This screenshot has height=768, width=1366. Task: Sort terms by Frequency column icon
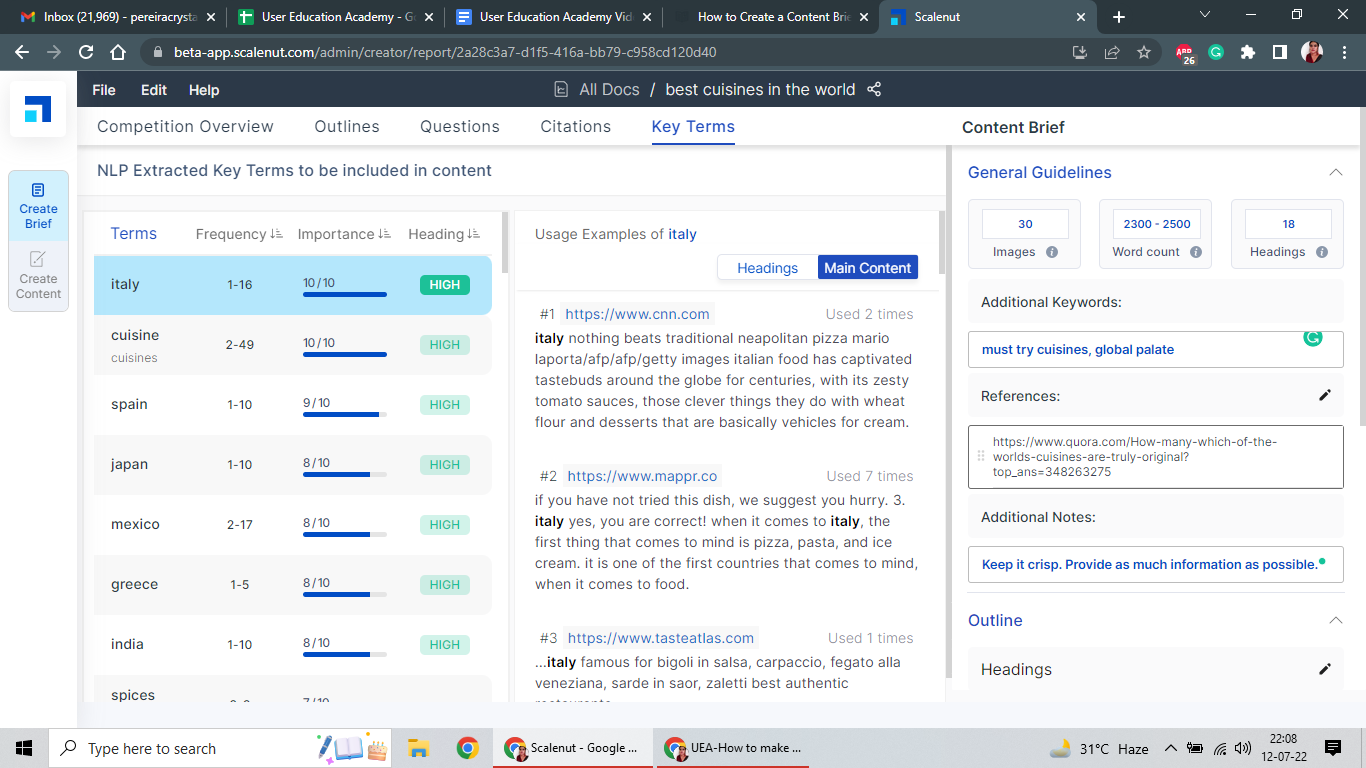(x=276, y=234)
